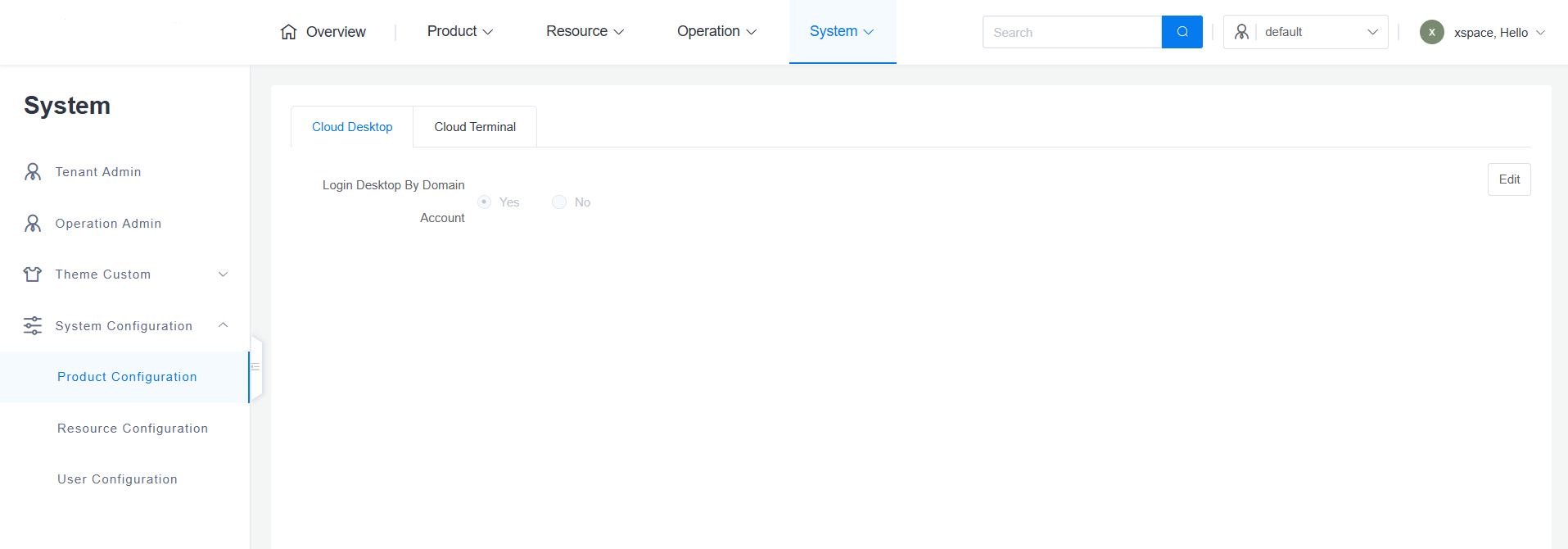Click the Tenant Admin person icon
1568x549 pixels.
pos(33,172)
